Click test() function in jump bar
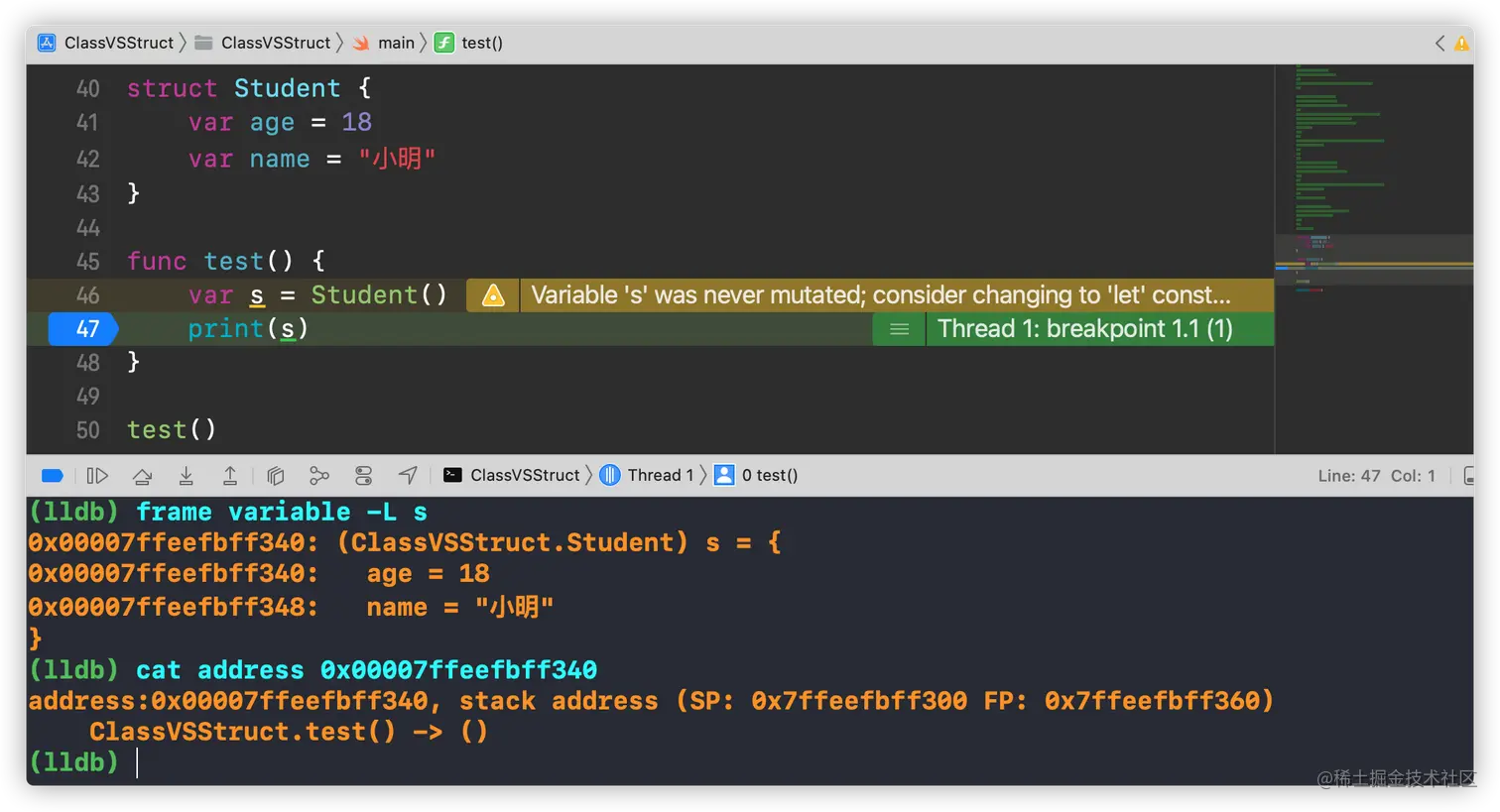1500x812 pixels. (x=469, y=43)
